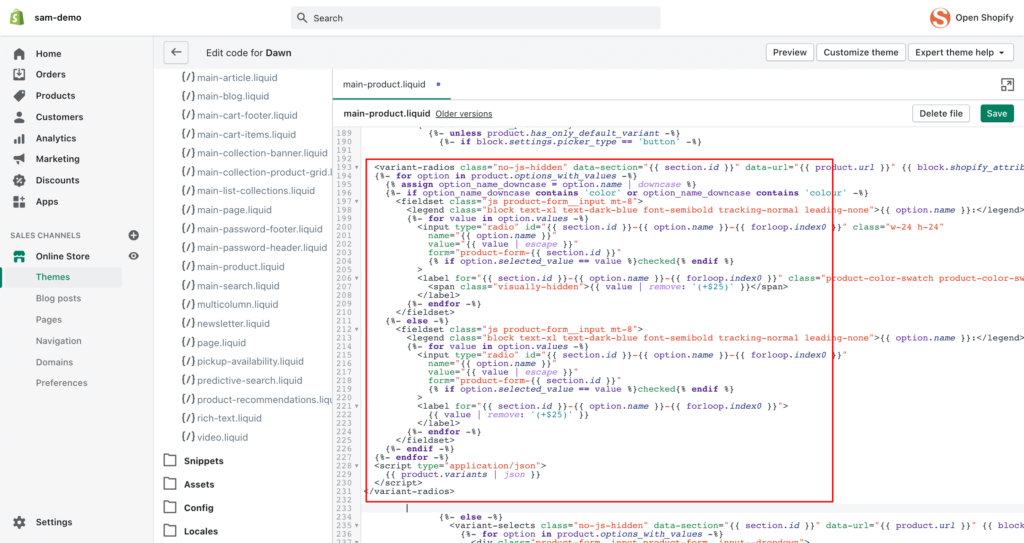
Task: Click the search magnifier icon
Action: [x=302, y=18]
